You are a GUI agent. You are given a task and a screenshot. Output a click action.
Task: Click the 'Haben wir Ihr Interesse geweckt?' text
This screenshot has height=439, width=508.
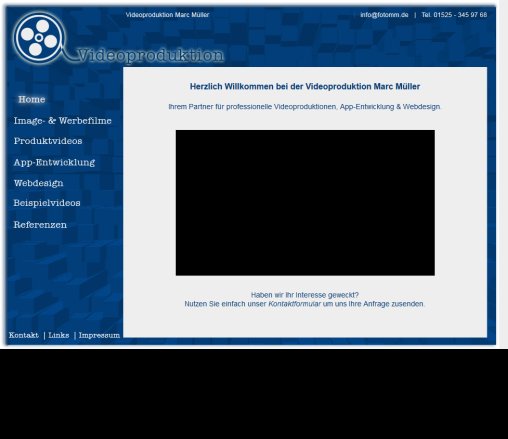305,295
